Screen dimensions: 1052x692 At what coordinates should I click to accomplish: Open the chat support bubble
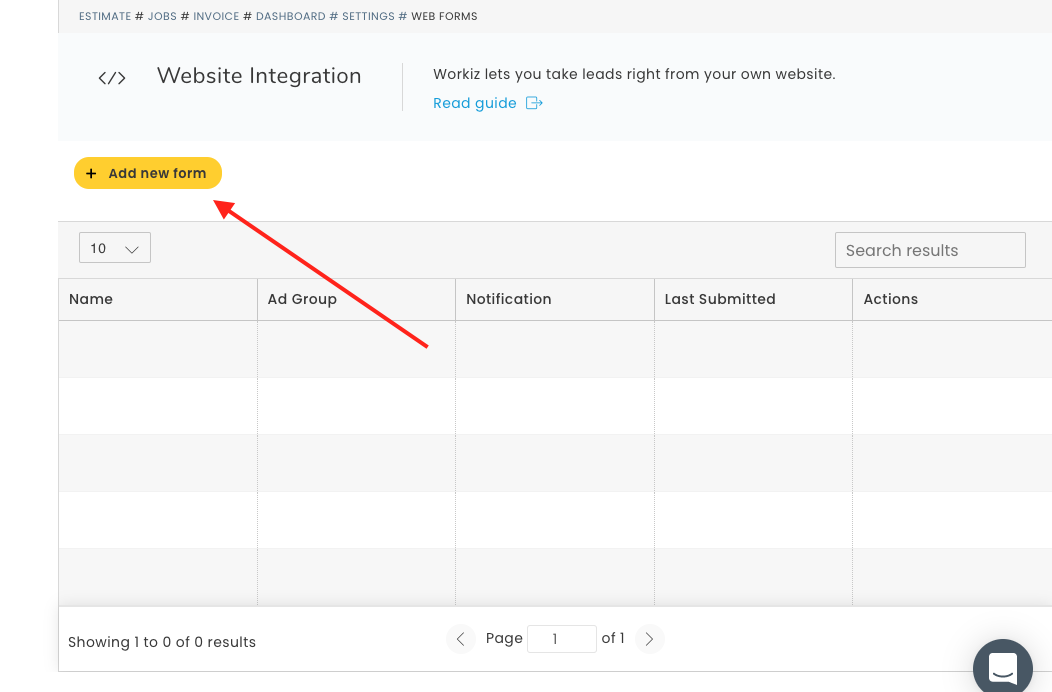click(1002, 666)
